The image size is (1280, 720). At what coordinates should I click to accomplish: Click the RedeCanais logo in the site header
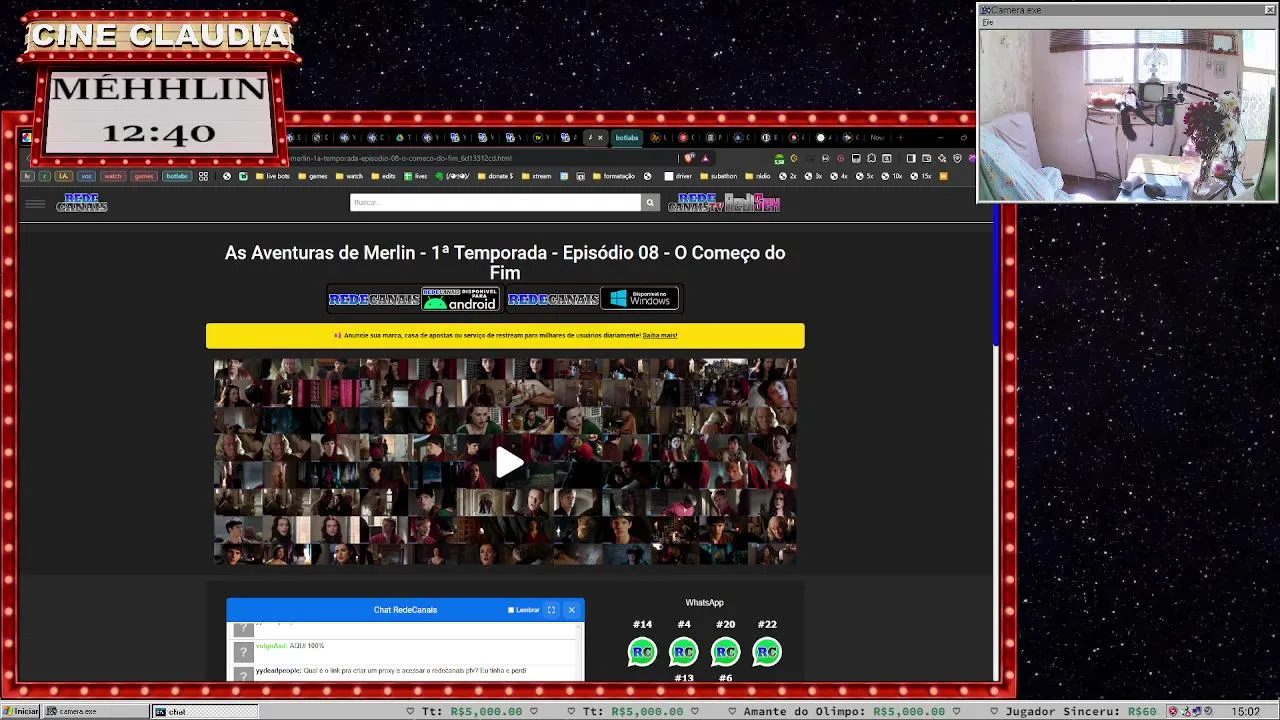[x=82, y=203]
